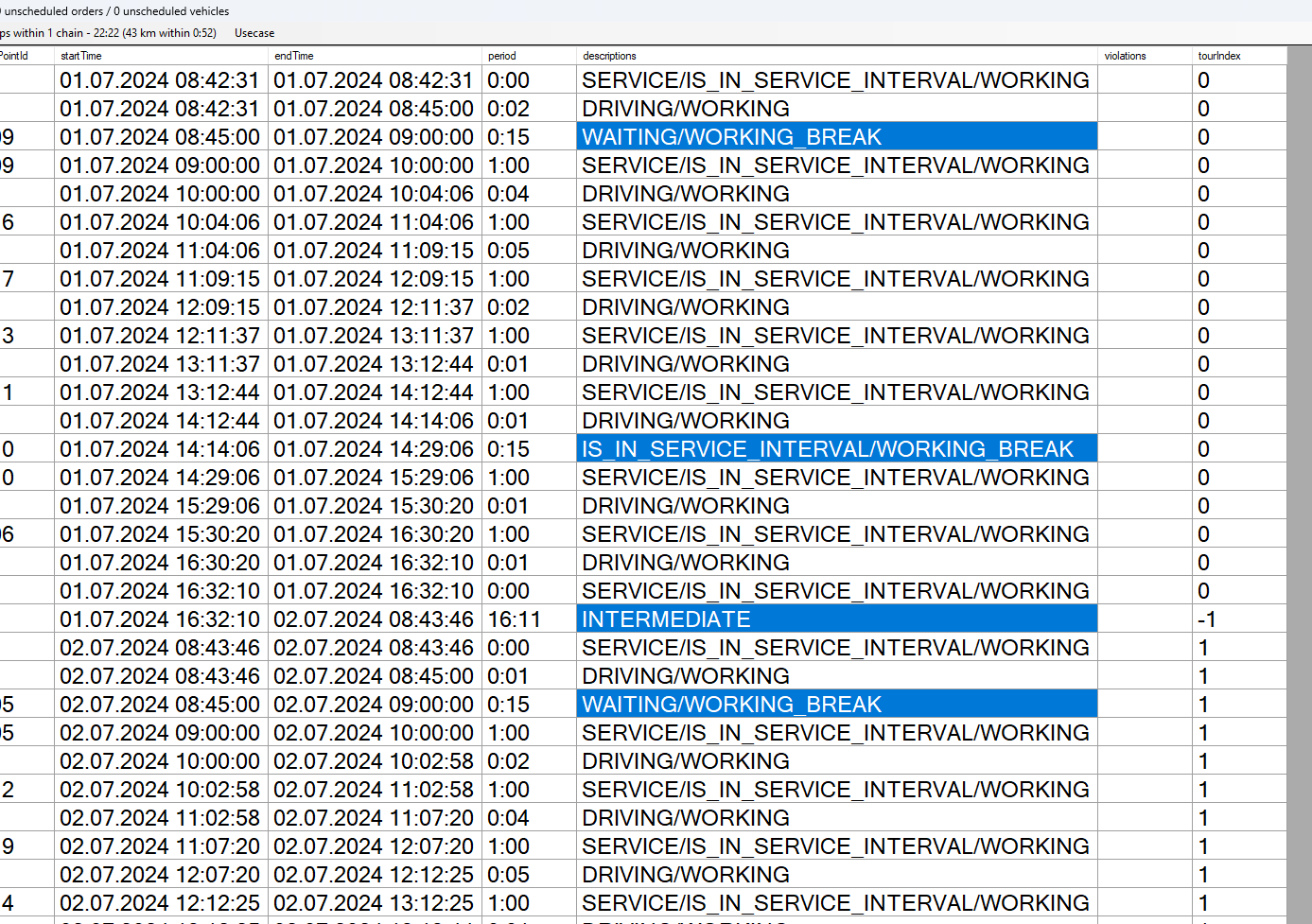Click the startTime column header
This screenshot has height=924, width=1312.
point(81,56)
